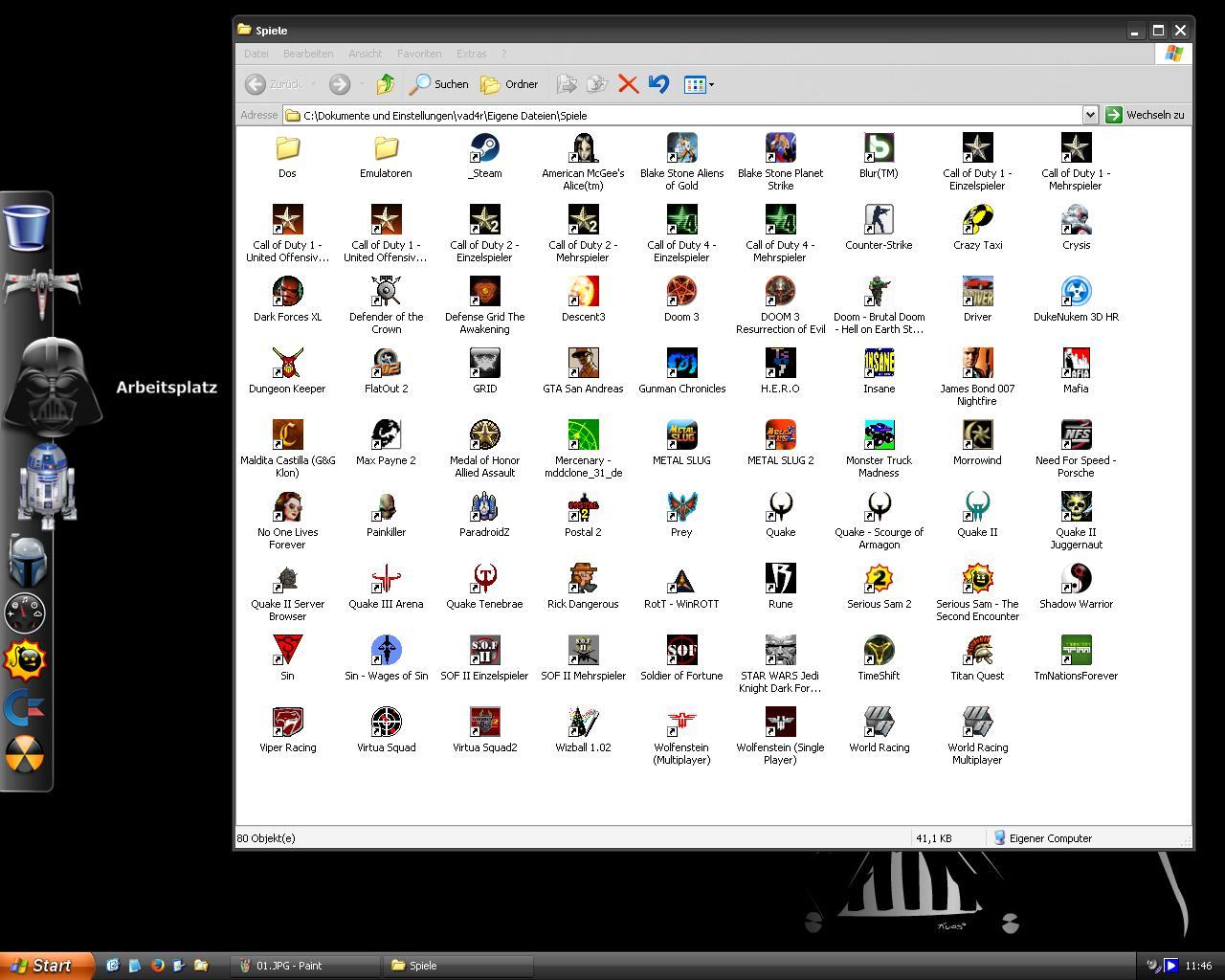
Task: Open the recycle bin dock icon
Action: coord(27,227)
